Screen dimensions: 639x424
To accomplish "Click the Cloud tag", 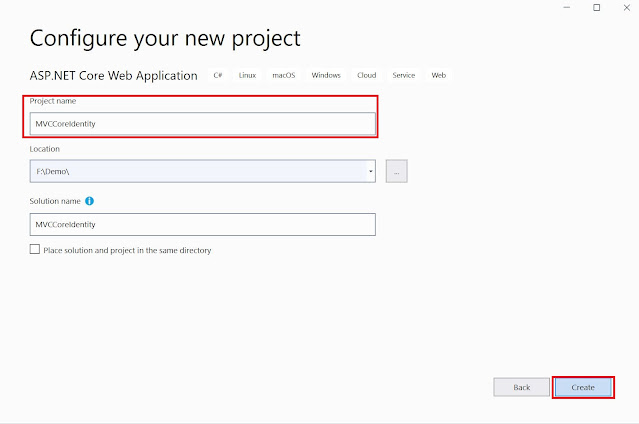I will click(x=367, y=75).
